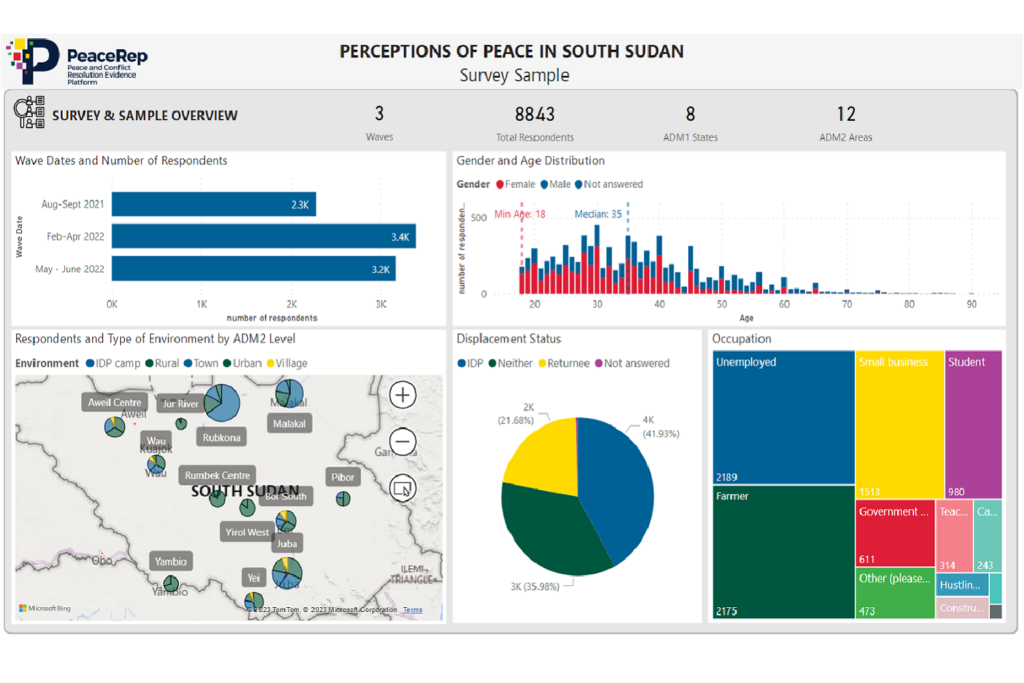The width and height of the screenshot is (1024, 683).
Task: Select the Feb-Apr 2022 wave bar
Action: pyautogui.click(x=264, y=236)
